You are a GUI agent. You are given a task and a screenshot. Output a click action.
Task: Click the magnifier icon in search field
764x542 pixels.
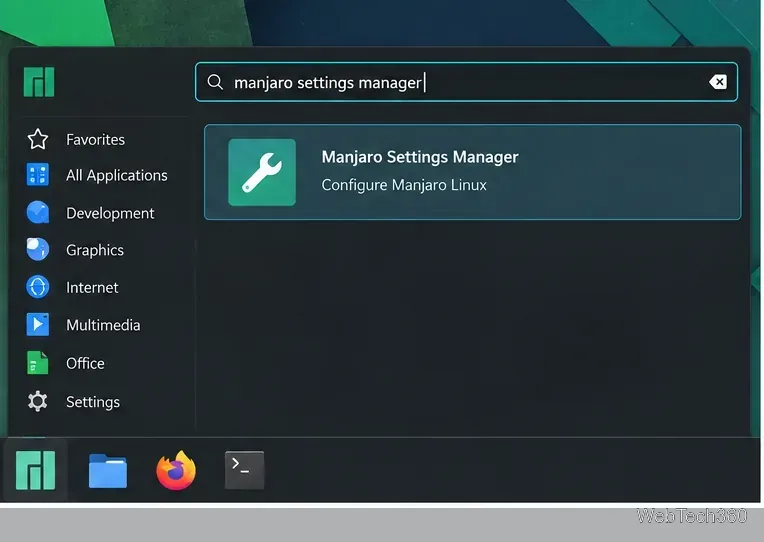coord(215,82)
